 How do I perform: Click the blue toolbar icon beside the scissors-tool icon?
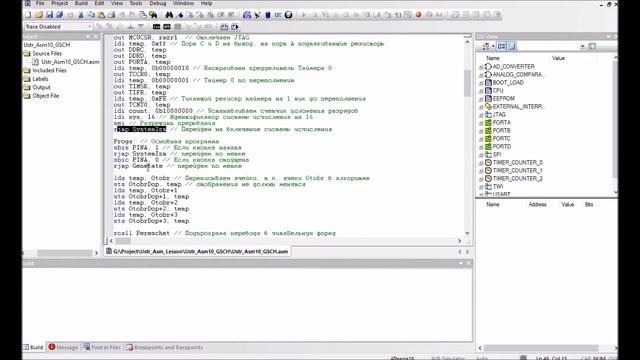click(x=247, y=15)
